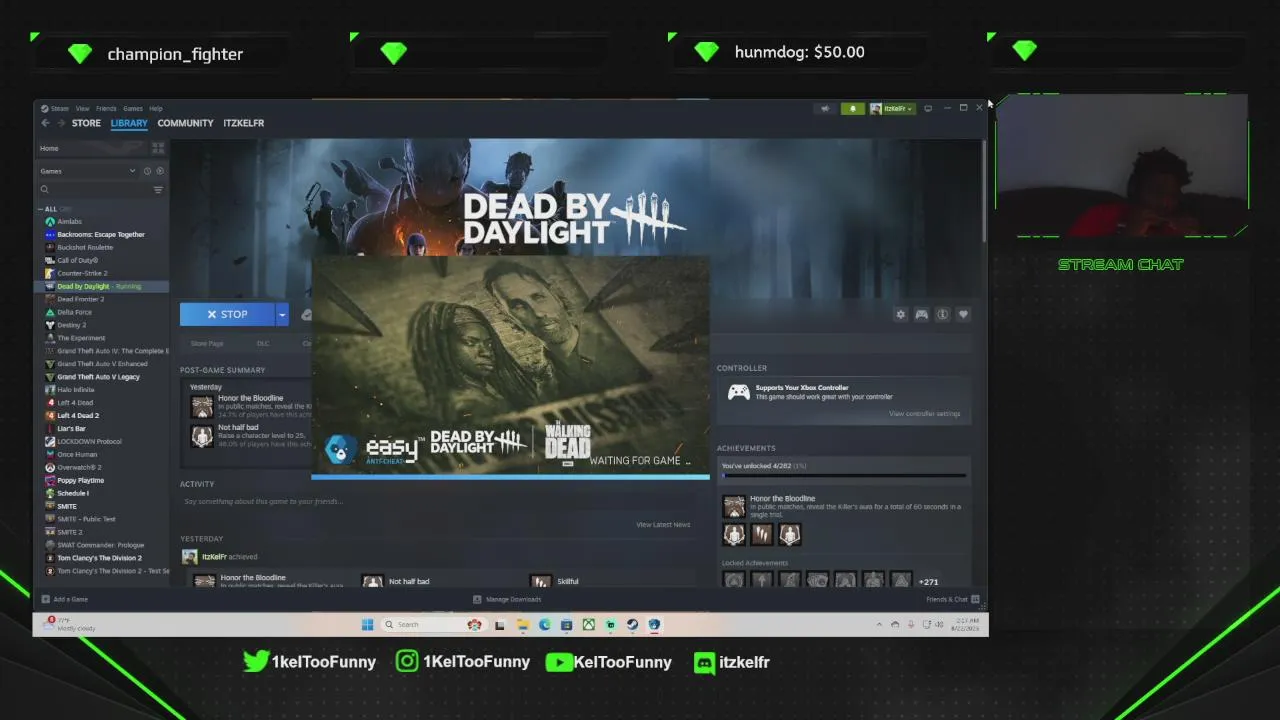Add Dead by Daylight to favorites heart
Image resolution: width=1280 pixels, height=720 pixels.
coord(963,314)
